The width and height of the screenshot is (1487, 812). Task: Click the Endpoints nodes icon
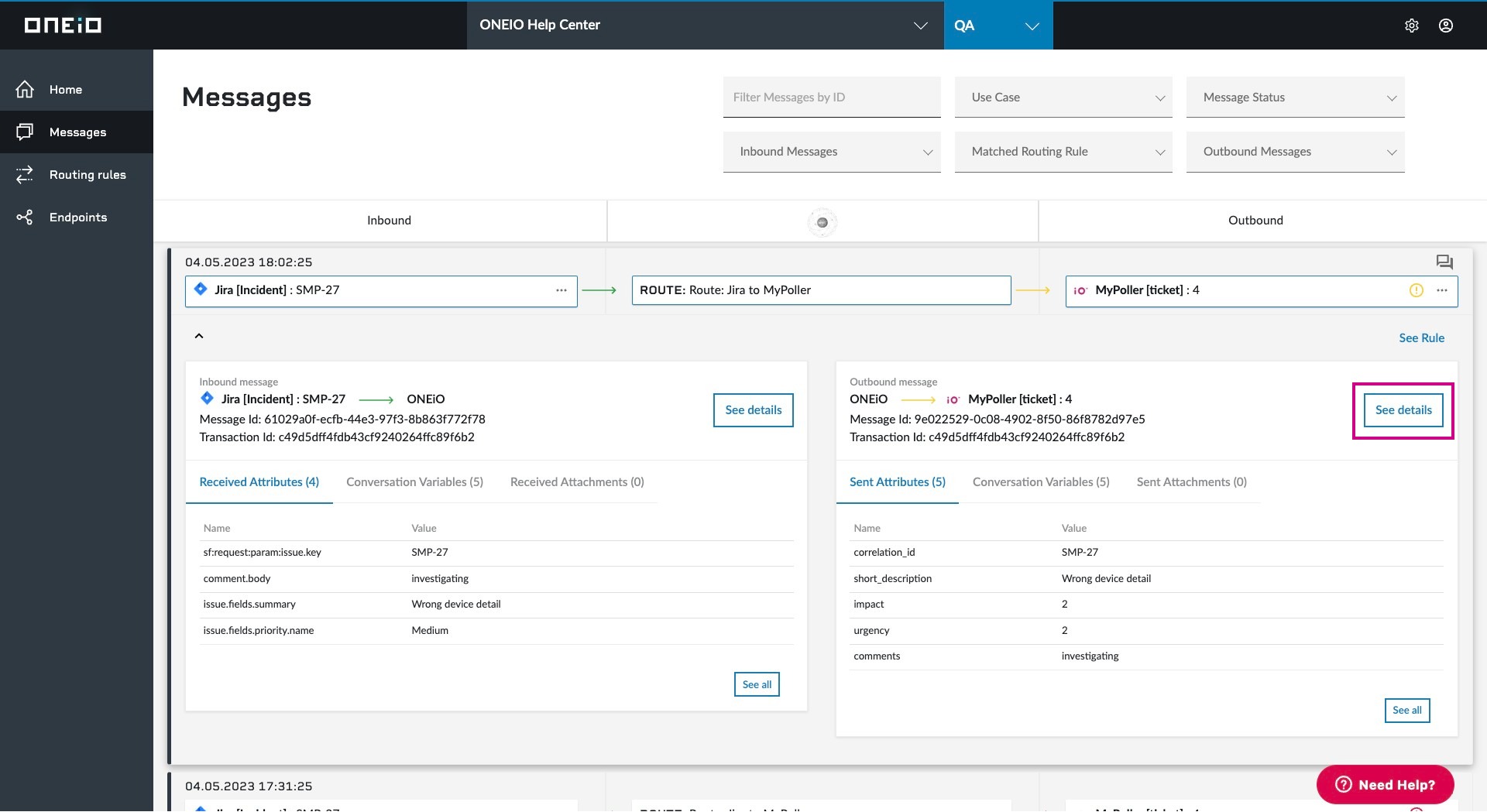pos(25,217)
